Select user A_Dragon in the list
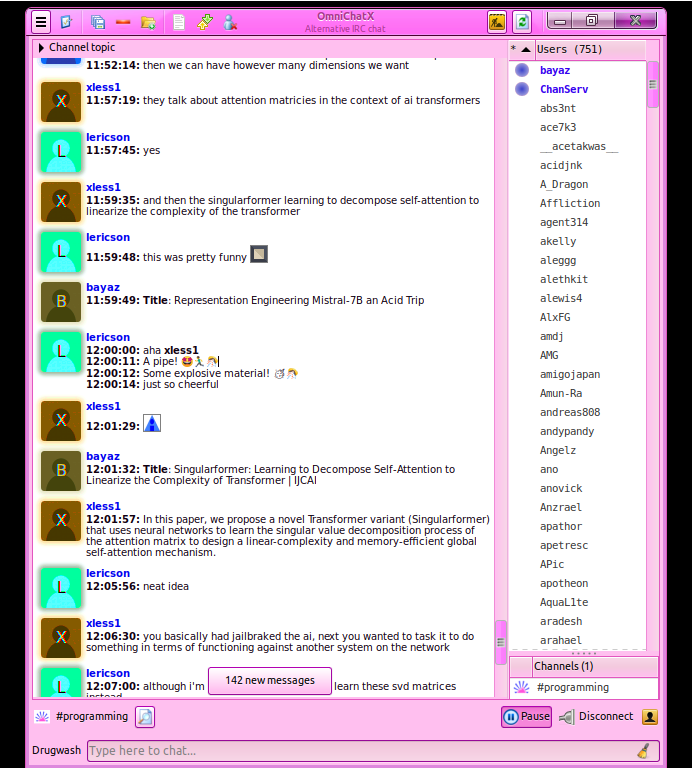692x768 pixels. pyautogui.click(x=564, y=185)
